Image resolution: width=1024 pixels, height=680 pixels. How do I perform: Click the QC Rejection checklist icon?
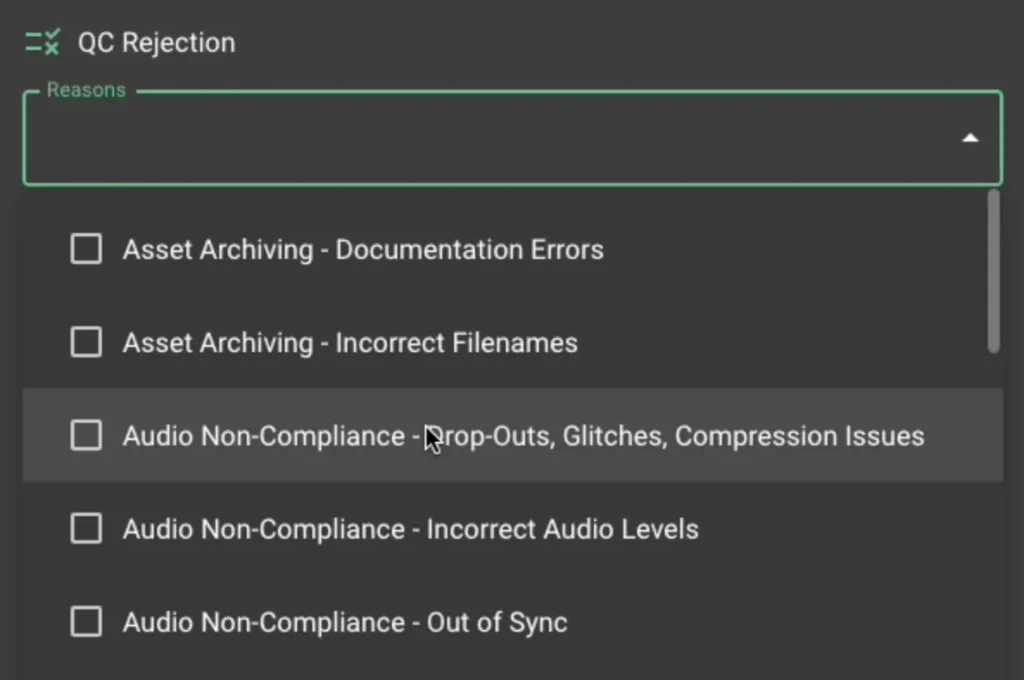point(43,43)
